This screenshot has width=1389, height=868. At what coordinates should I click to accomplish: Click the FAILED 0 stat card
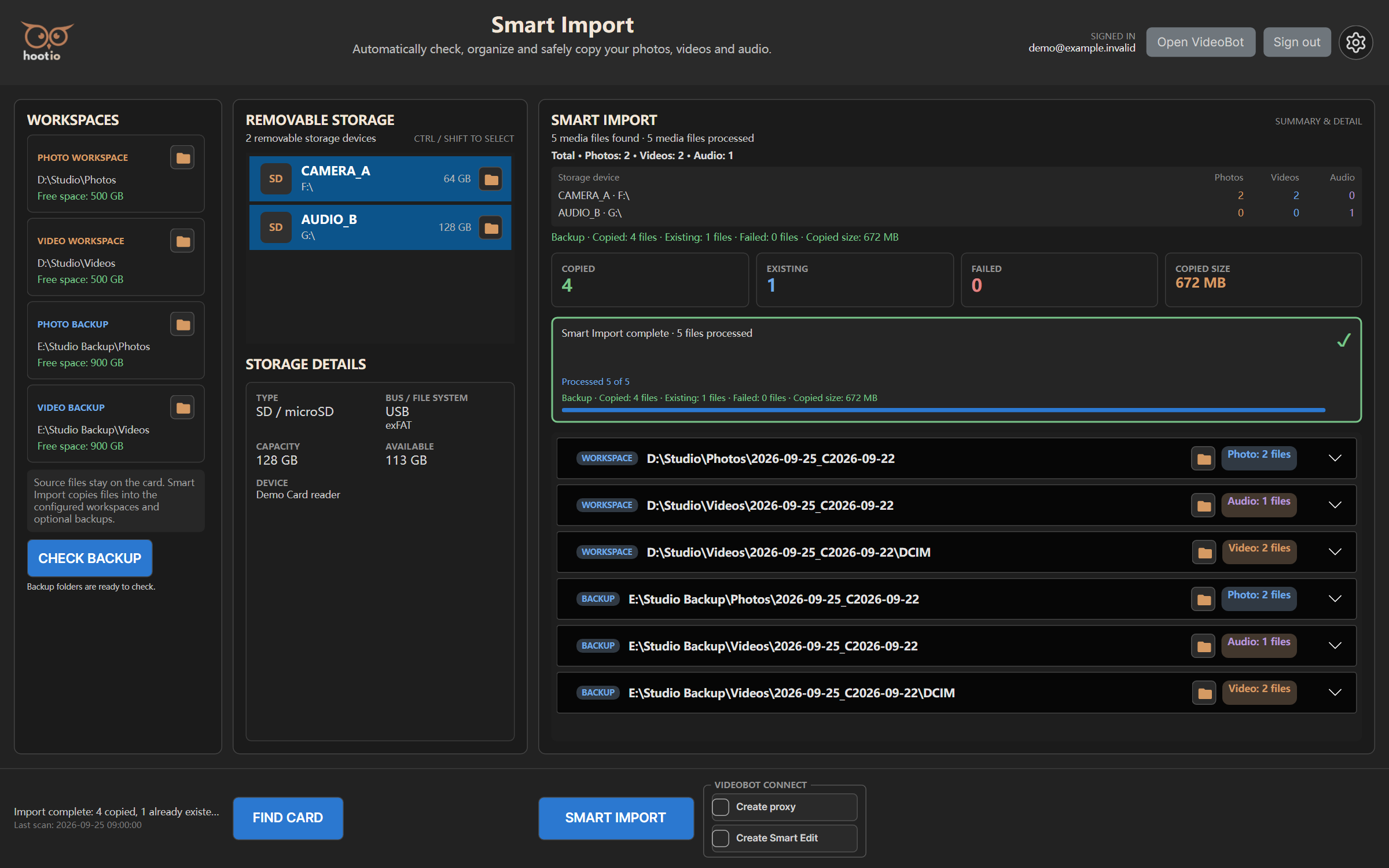(x=1059, y=280)
